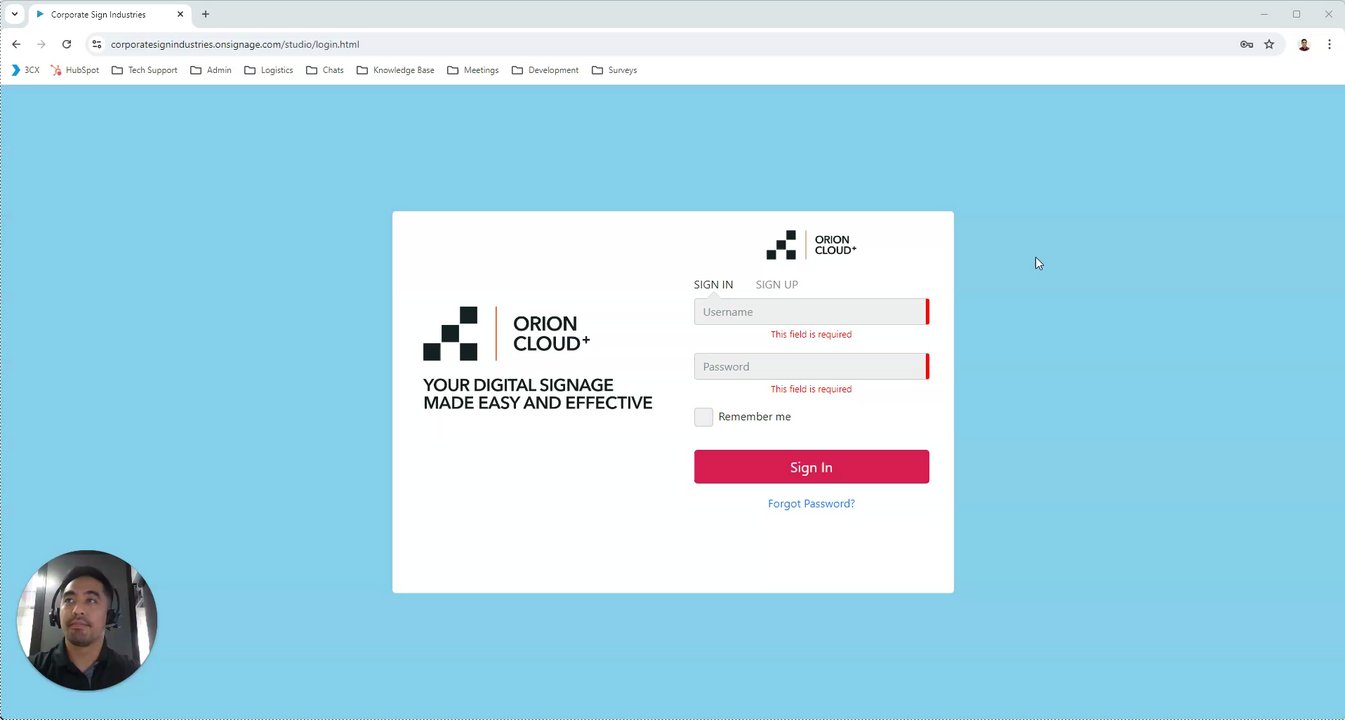Open Surveys bookmarks folder
This screenshot has height=720, width=1345.
614,70
